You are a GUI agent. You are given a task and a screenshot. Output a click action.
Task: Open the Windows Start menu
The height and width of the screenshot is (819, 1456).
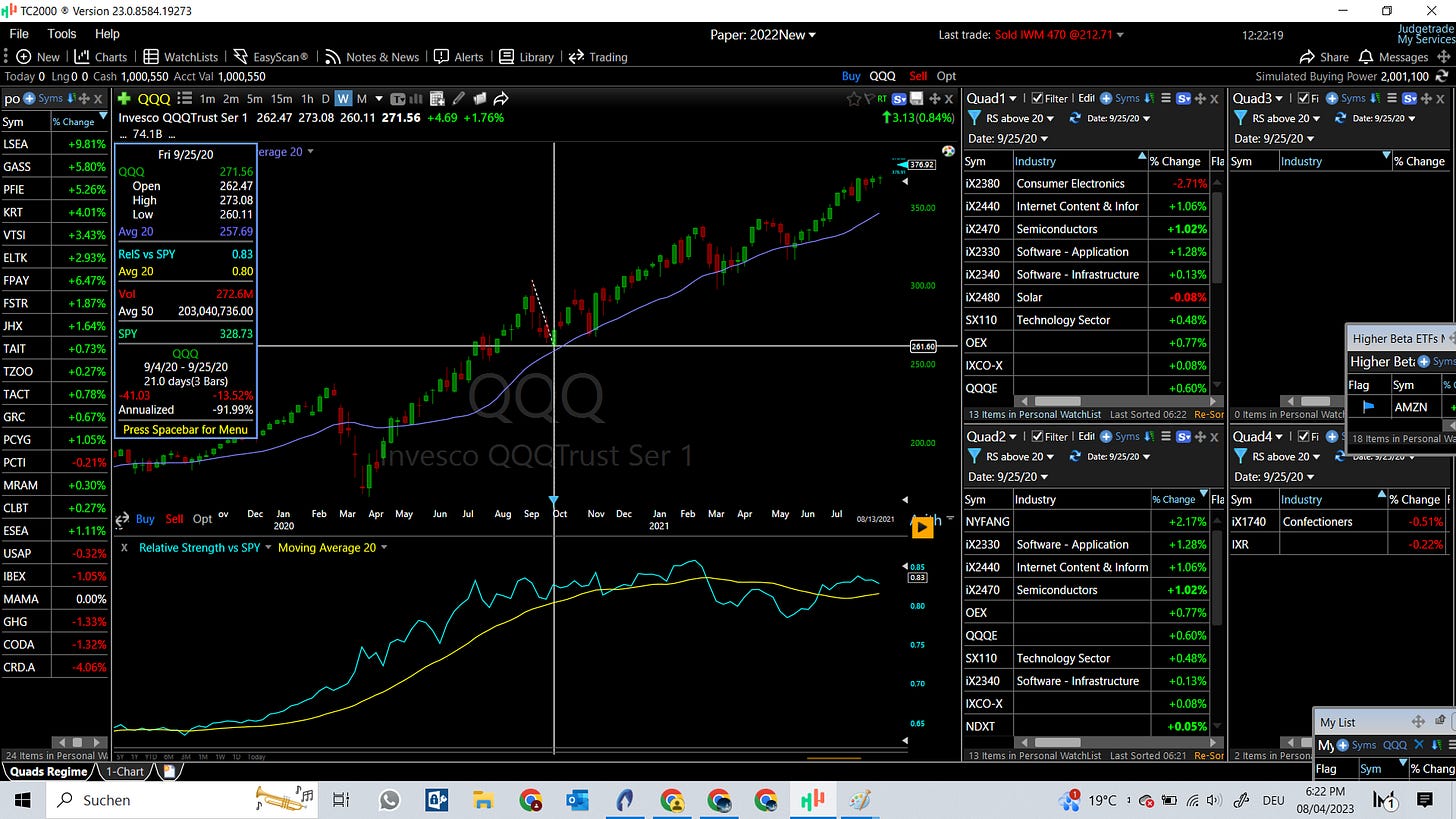22,800
